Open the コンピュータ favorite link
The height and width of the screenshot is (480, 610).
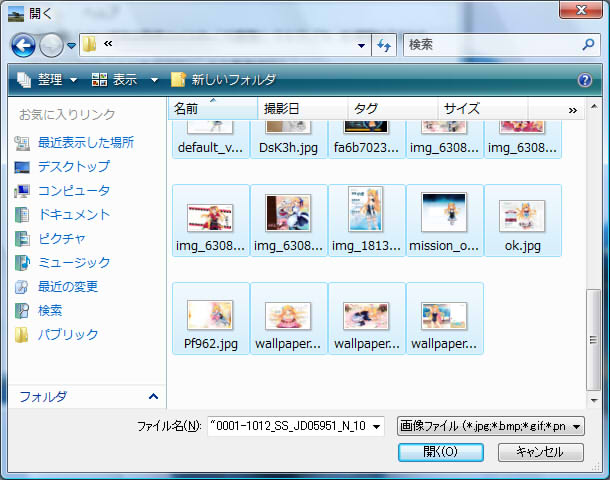[74, 191]
